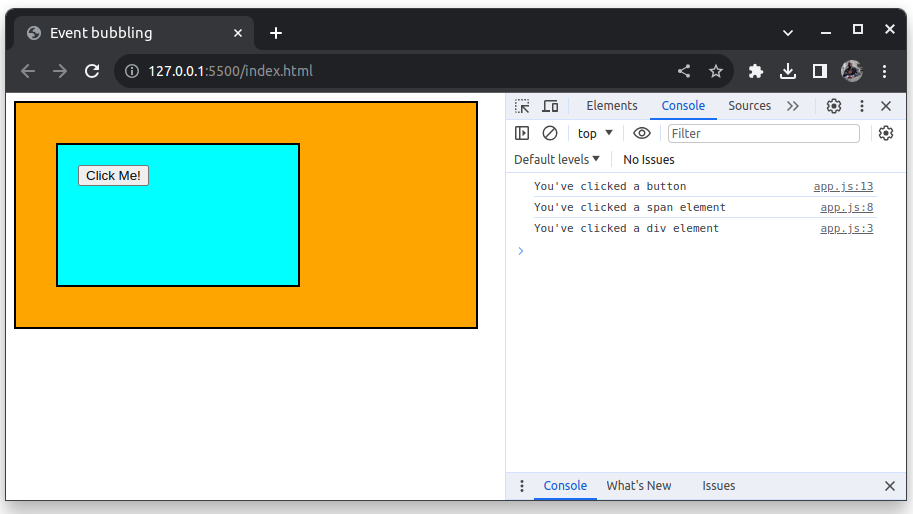Viewport: 913px width, 514px height.
Task: Toggle the browser side panel icon
Action: pos(820,71)
